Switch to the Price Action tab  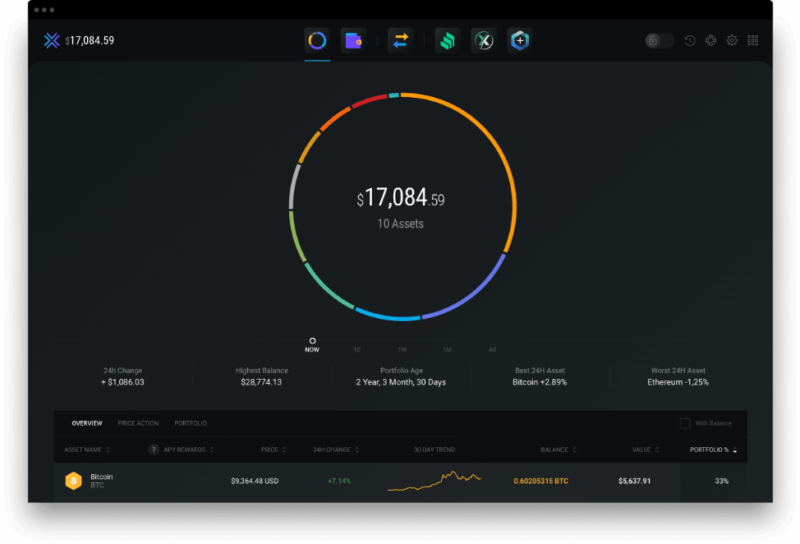(138, 423)
